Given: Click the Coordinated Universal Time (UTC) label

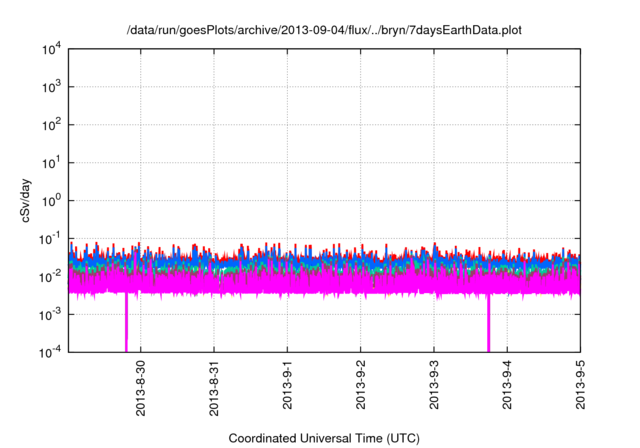Looking at the screenshot, I should tap(324, 438).
